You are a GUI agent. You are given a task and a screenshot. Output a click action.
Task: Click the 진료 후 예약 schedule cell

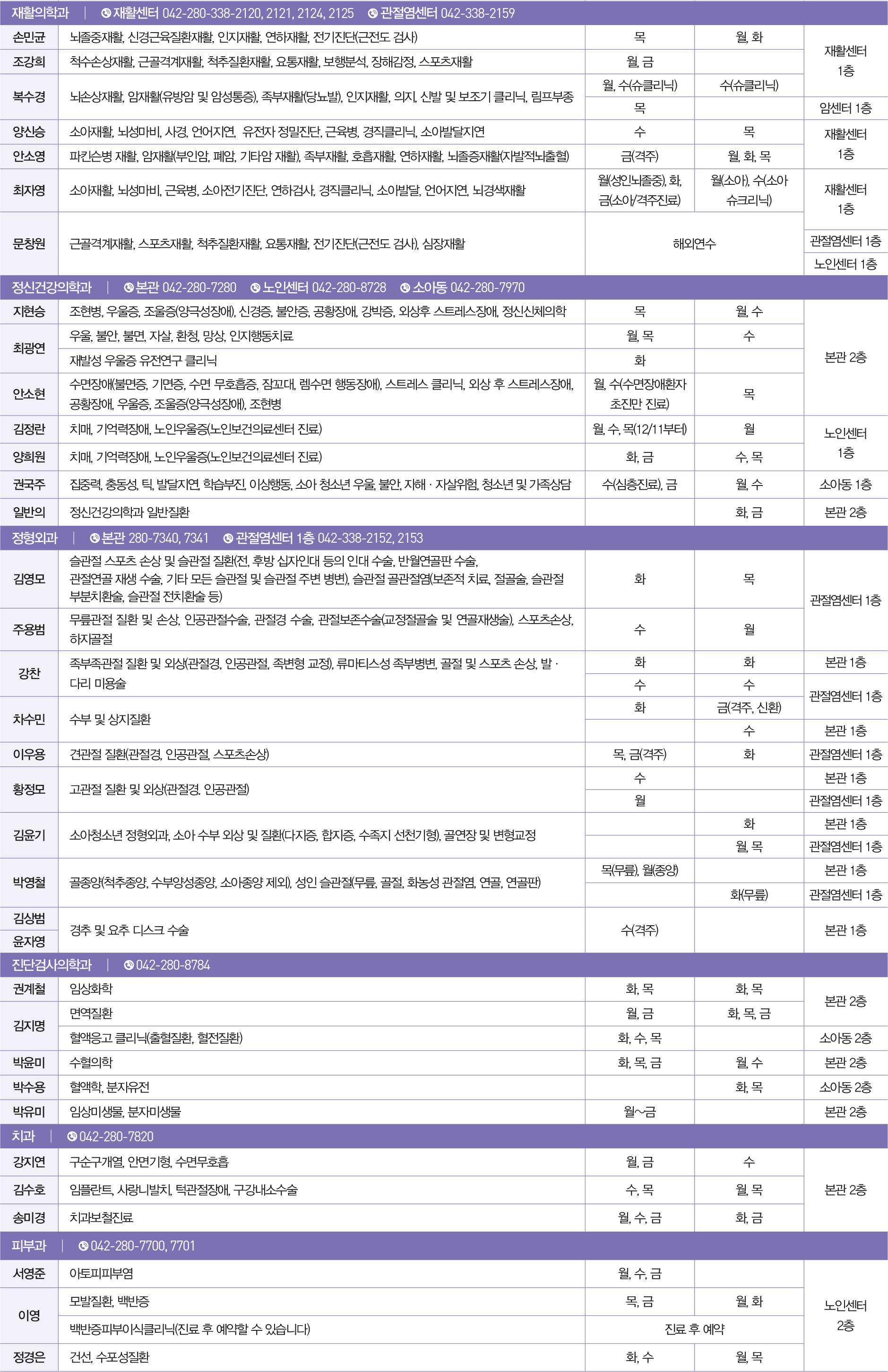tap(694, 1329)
